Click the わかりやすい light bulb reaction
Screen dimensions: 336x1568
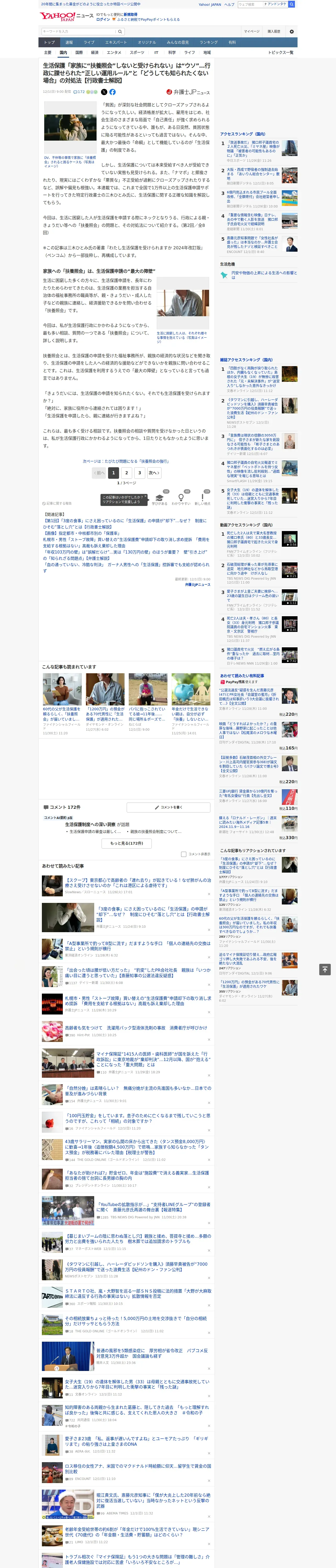tap(181, 498)
